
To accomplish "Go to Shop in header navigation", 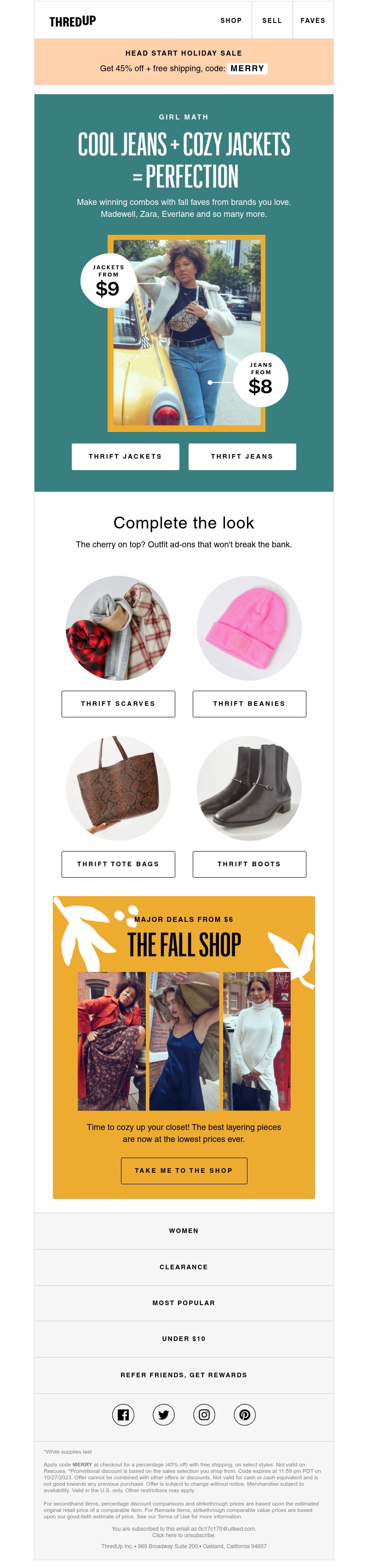I will 231,20.
